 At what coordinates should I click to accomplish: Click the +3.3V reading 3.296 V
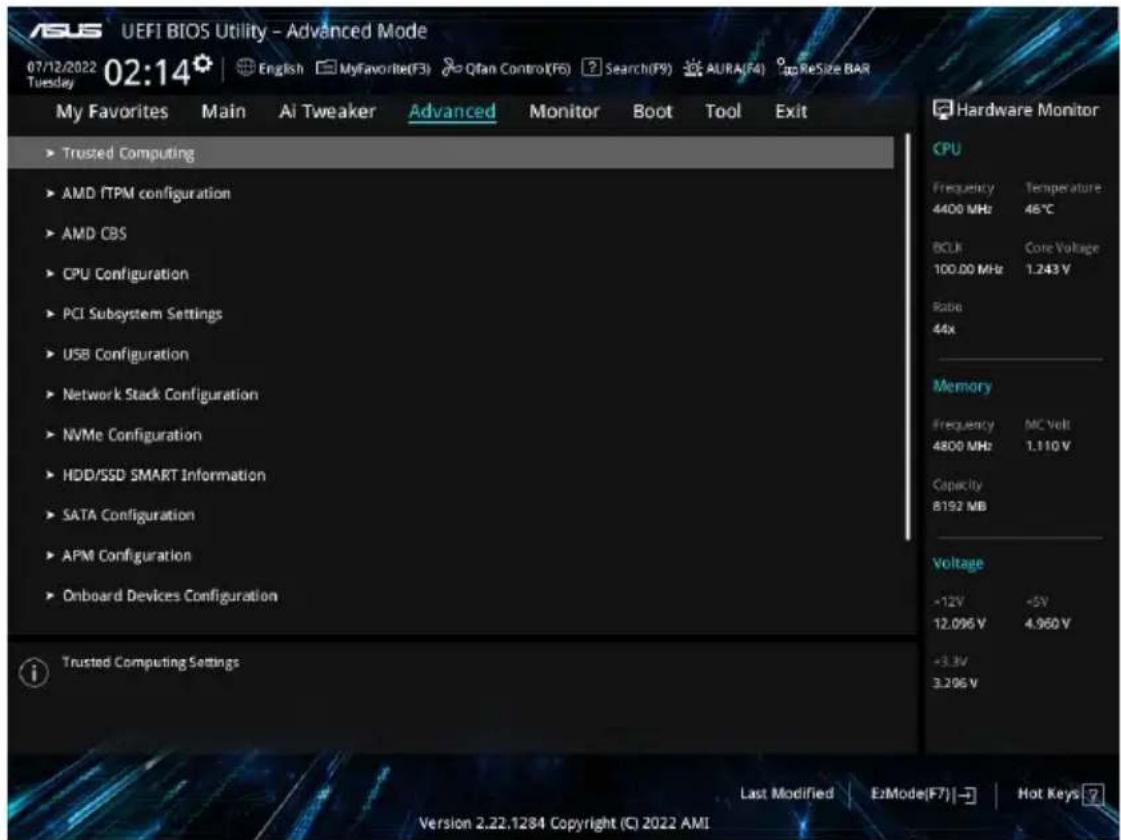click(954, 683)
